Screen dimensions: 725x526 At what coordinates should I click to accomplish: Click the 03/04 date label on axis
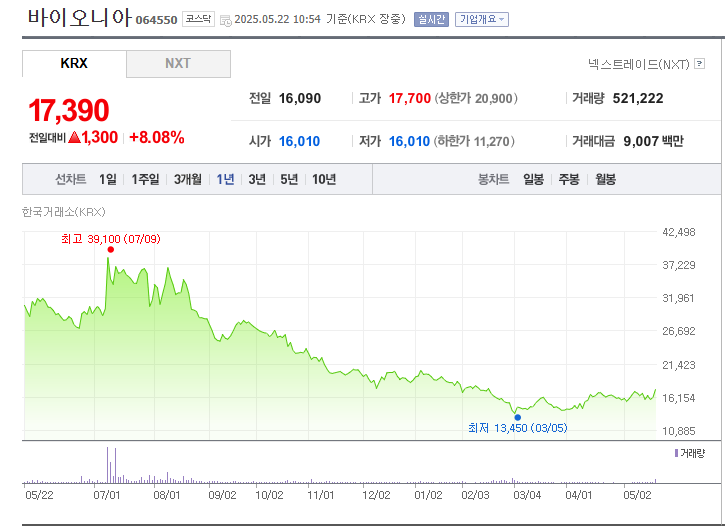click(527, 495)
